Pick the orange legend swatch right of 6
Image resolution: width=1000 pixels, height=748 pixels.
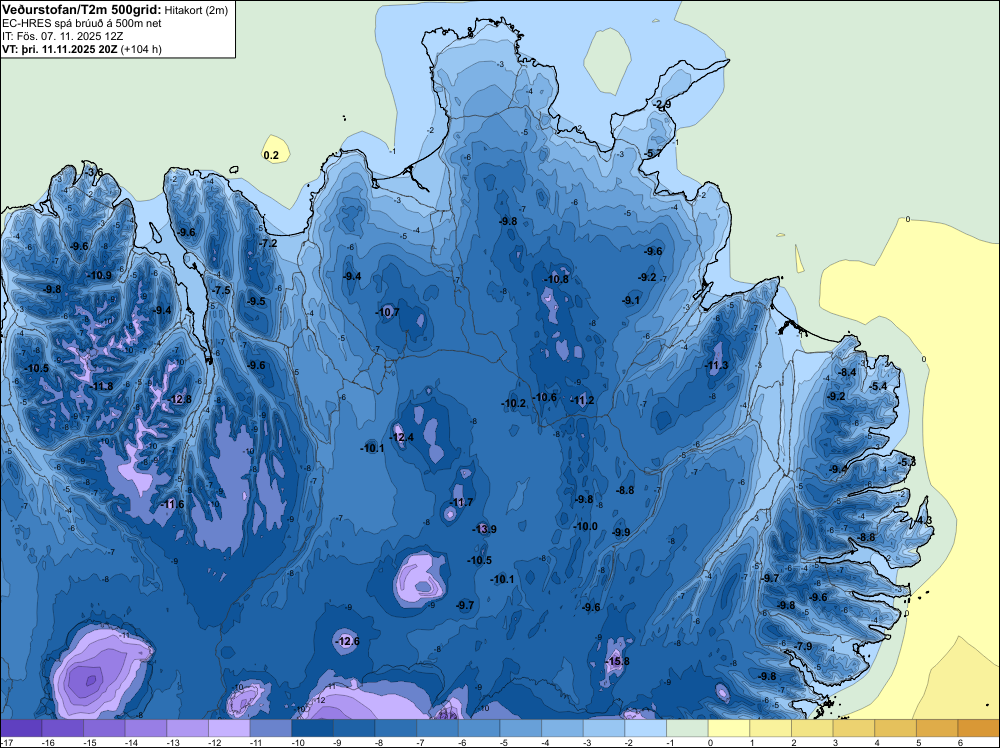(x=978, y=728)
